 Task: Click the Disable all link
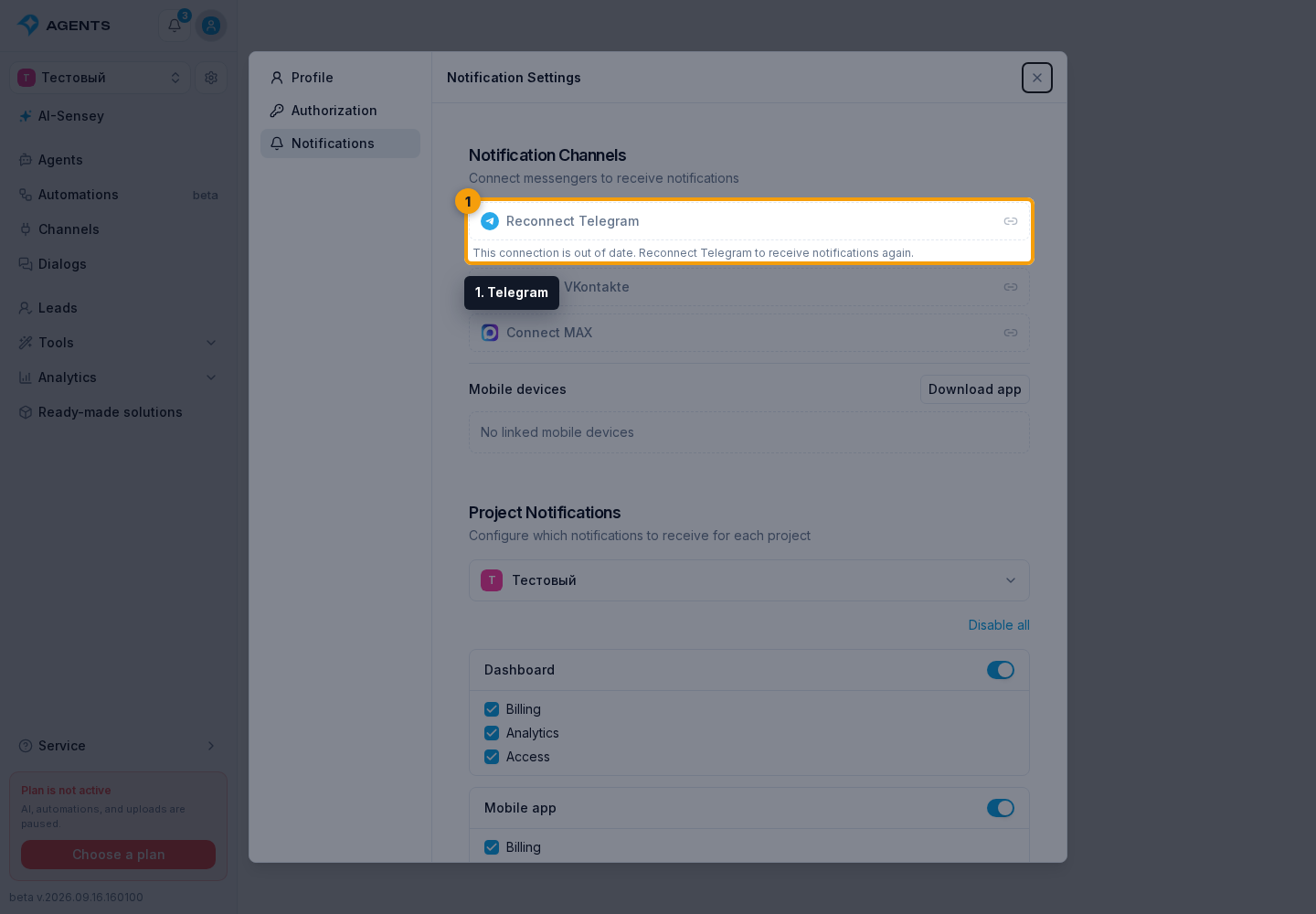(x=999, y=625)
